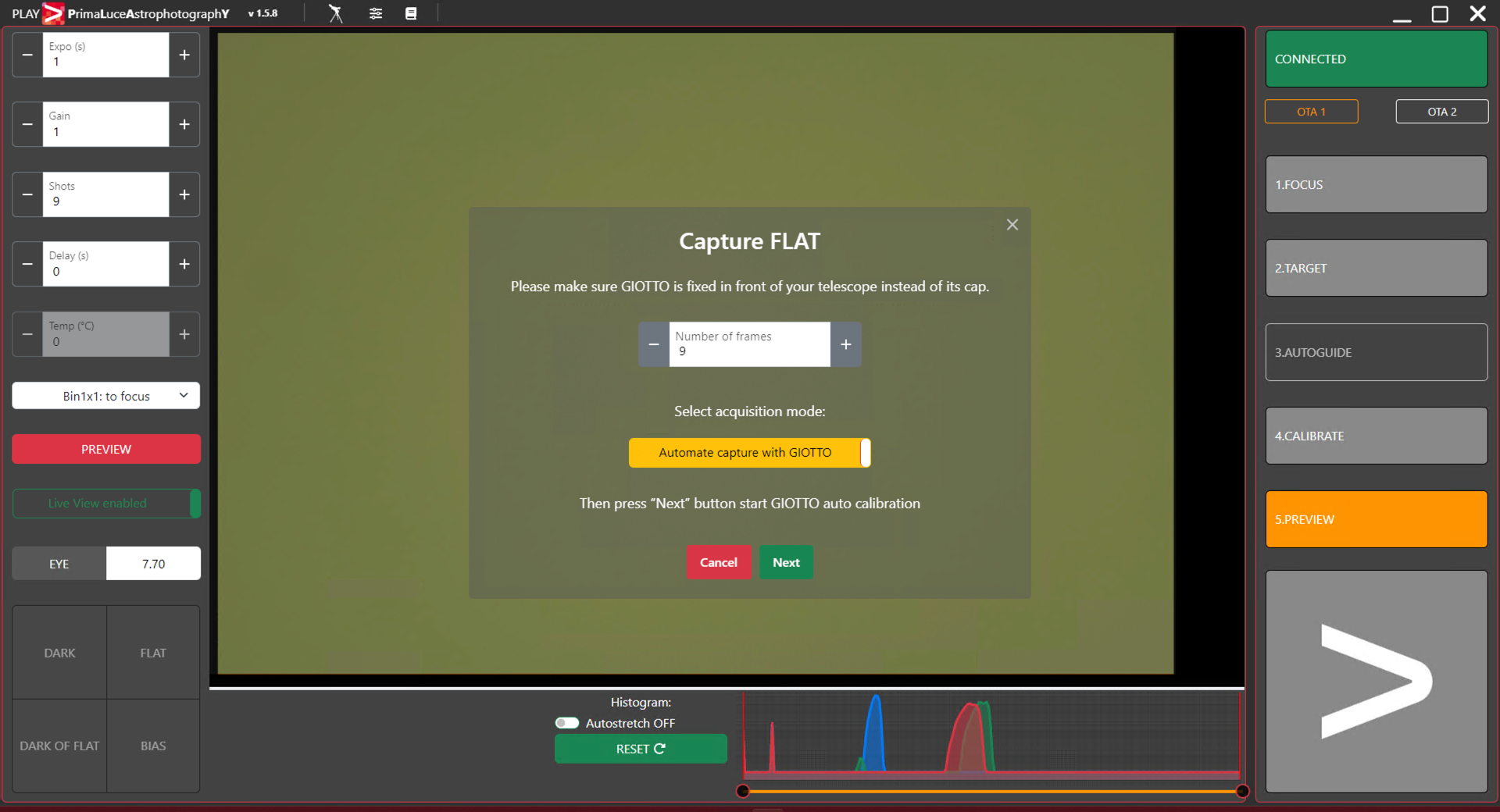Screen dimensions: 1500x812
Task: Open the 5.PREVIEW step
Action: click(x=1377, y=519)
